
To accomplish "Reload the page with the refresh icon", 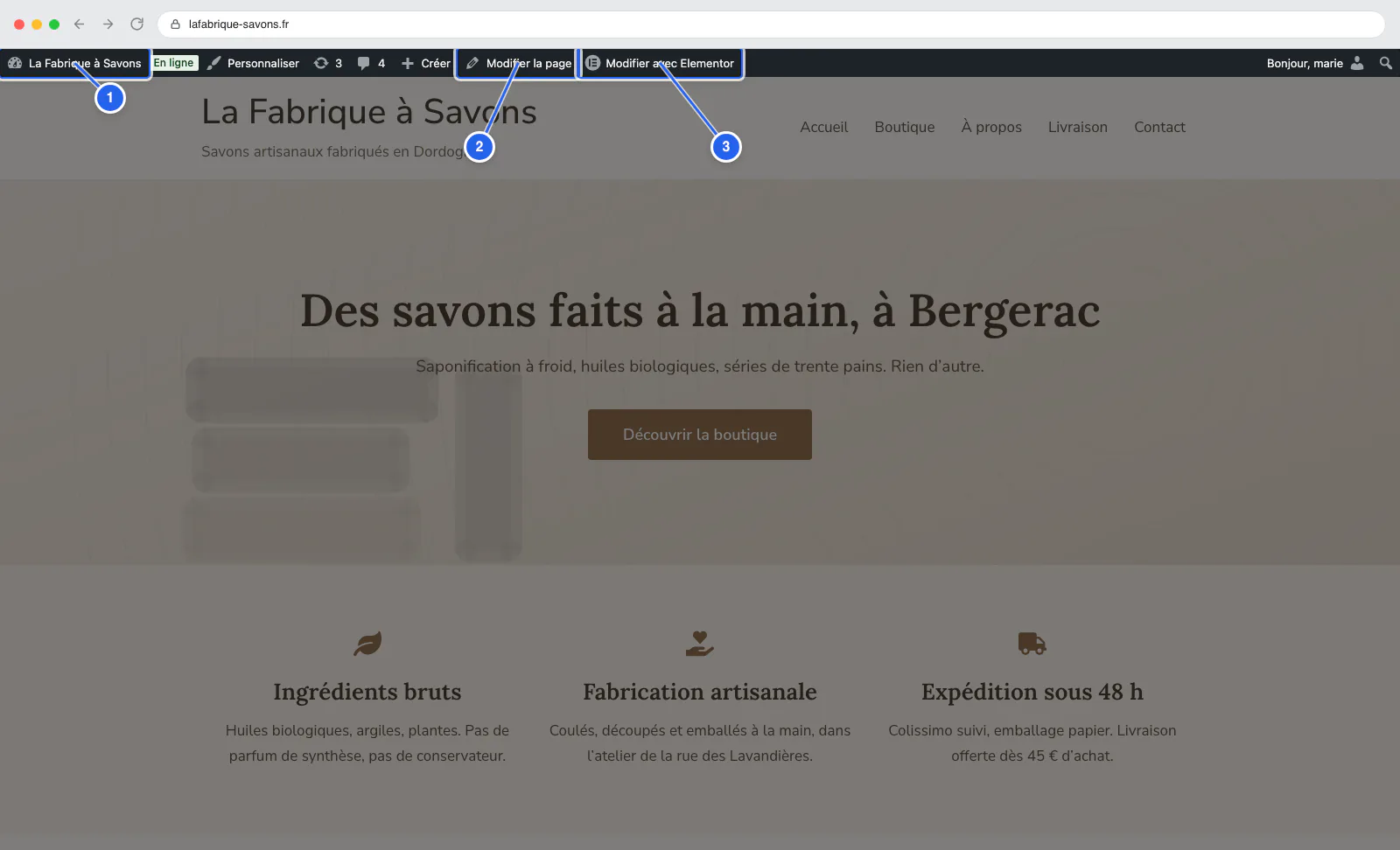I will tap(136, 24).
